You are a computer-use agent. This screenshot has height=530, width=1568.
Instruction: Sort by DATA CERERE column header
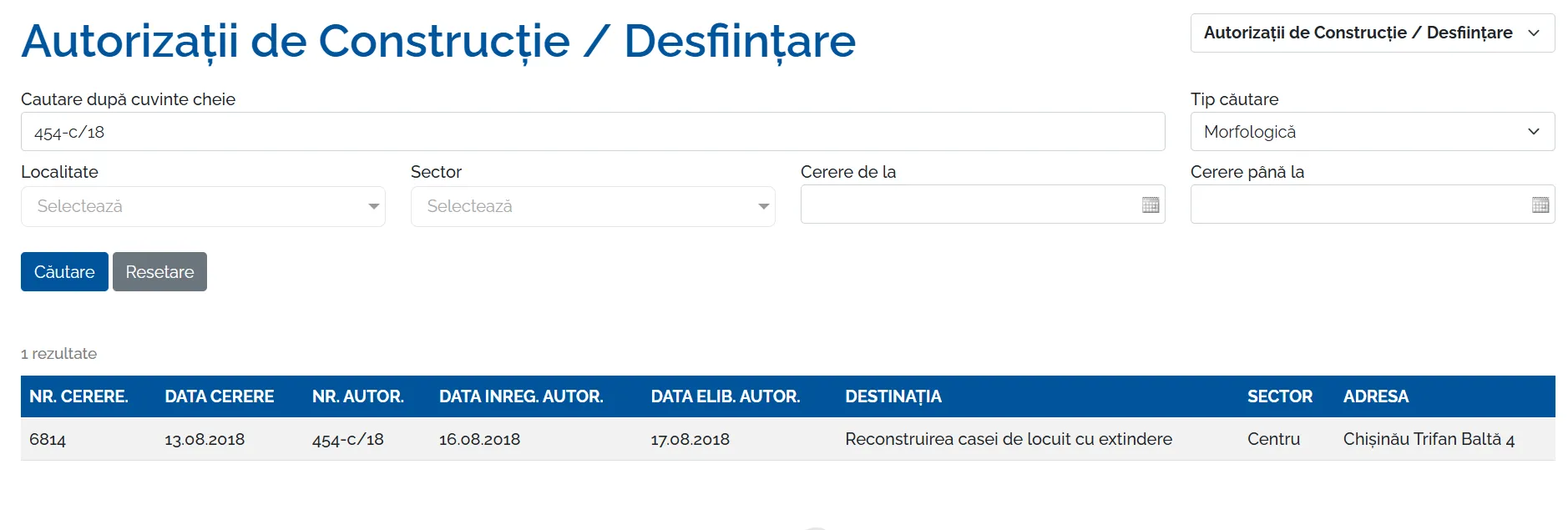(x=220, y=396)
